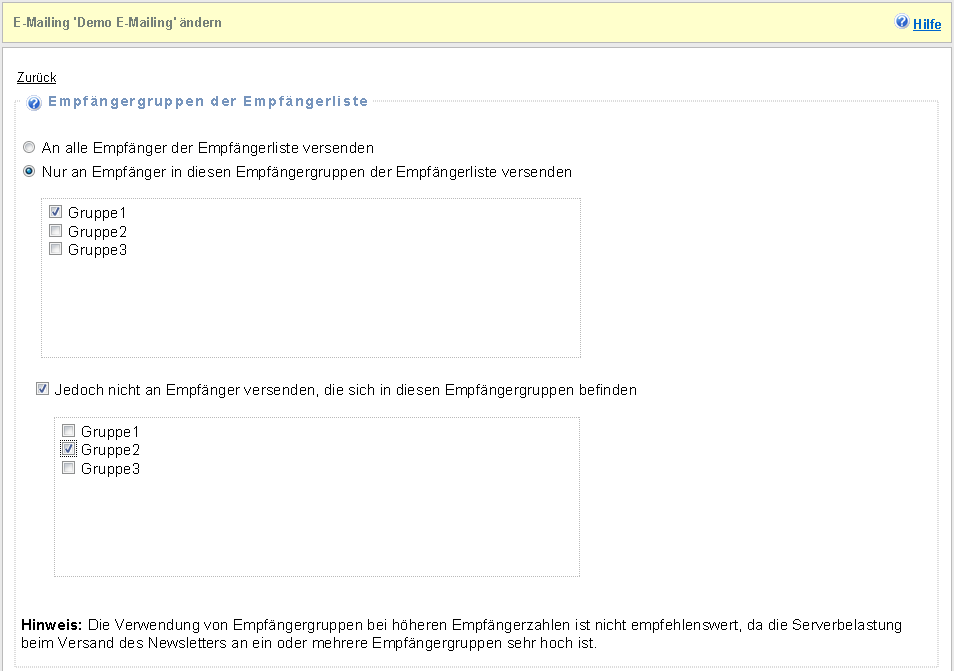Click the 'Empfängergruppen der Empfängerliste' section heading
Viewport: 954px width, 671px height.
[208, 101]
